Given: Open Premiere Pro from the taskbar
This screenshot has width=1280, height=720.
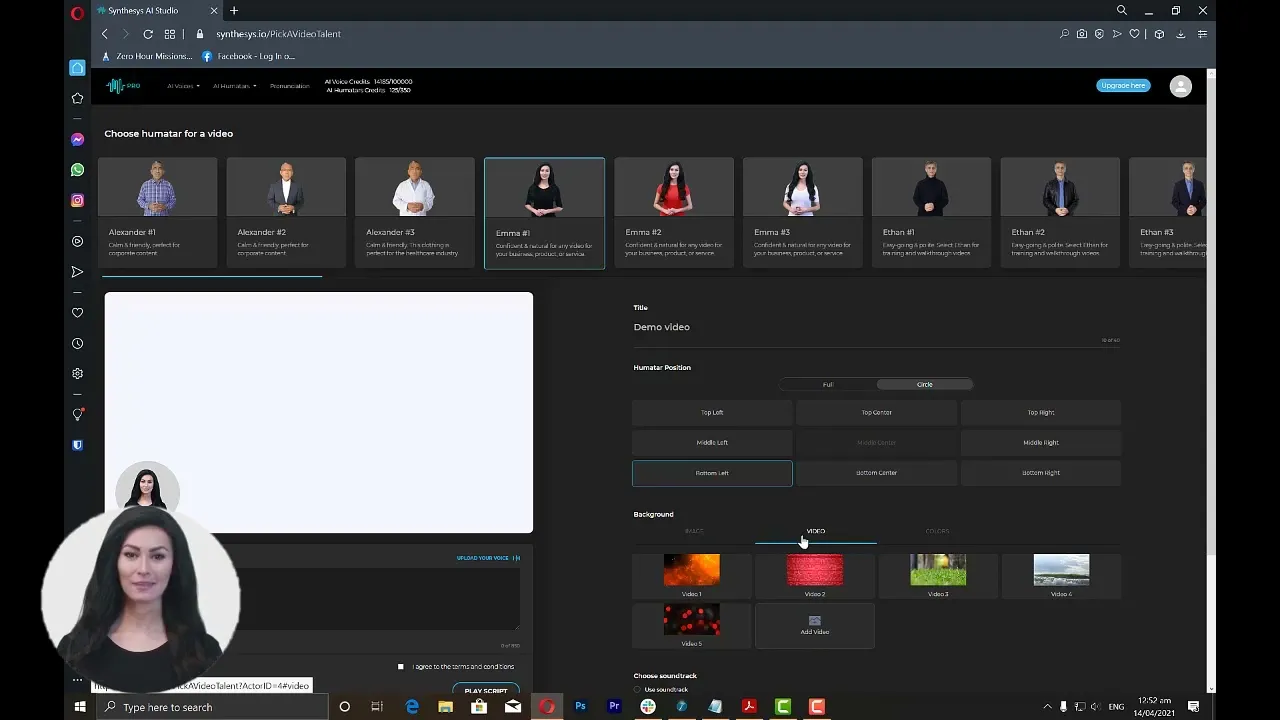Looking at the screenshot, I should (614, 707).
